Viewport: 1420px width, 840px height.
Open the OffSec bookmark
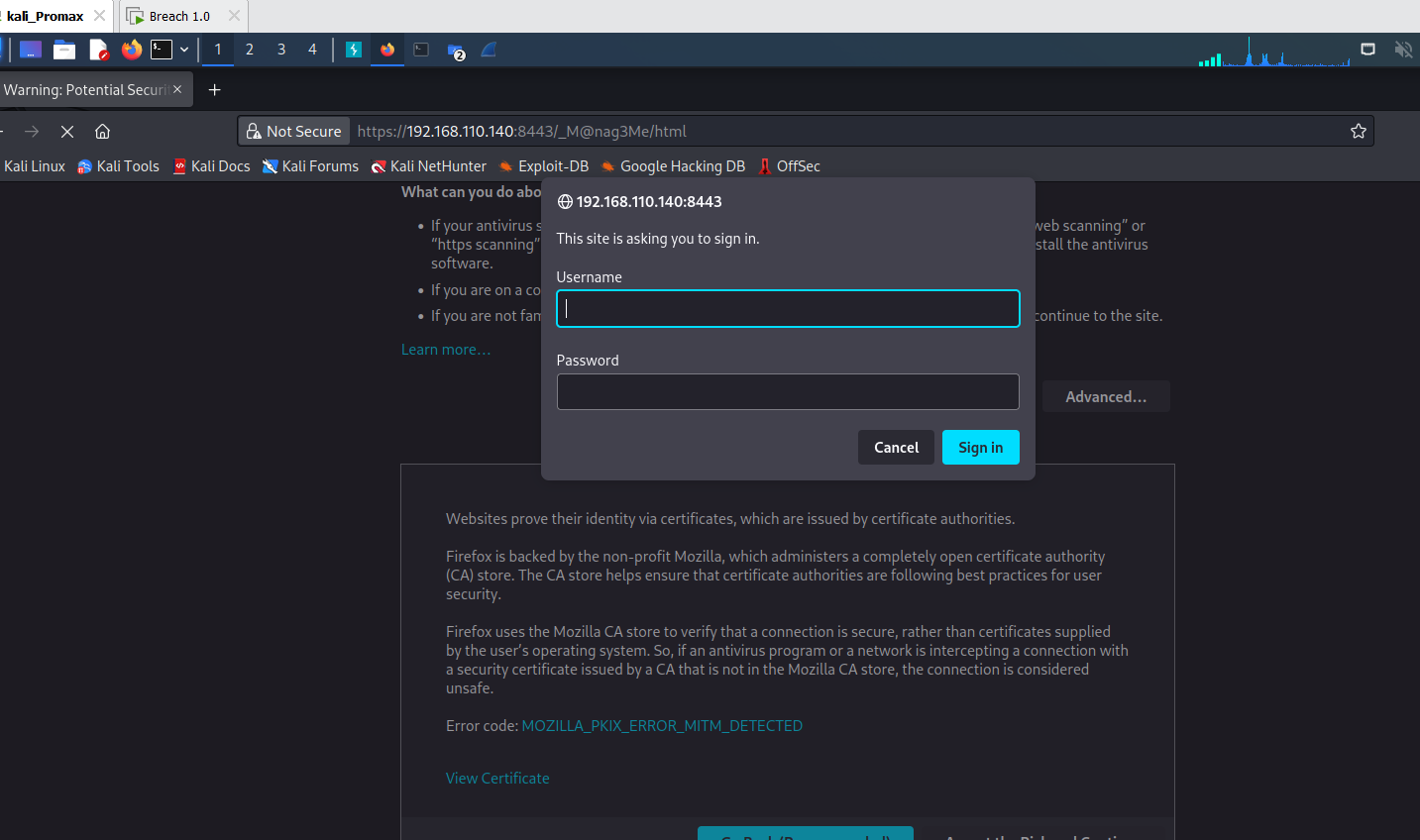tap(789, 166)
